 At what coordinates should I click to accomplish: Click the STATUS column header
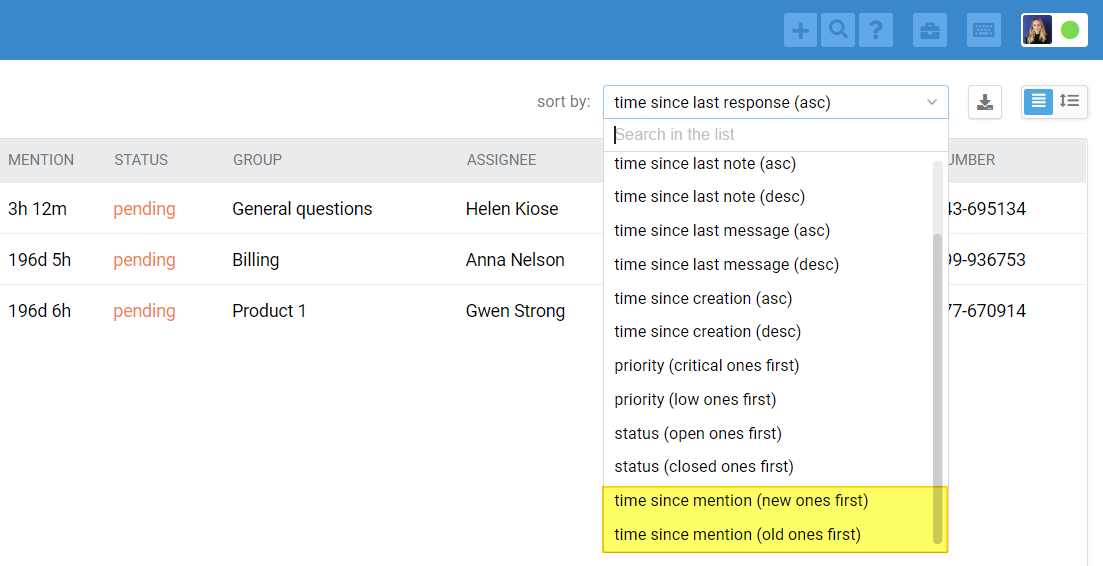(x=141, y=160)
